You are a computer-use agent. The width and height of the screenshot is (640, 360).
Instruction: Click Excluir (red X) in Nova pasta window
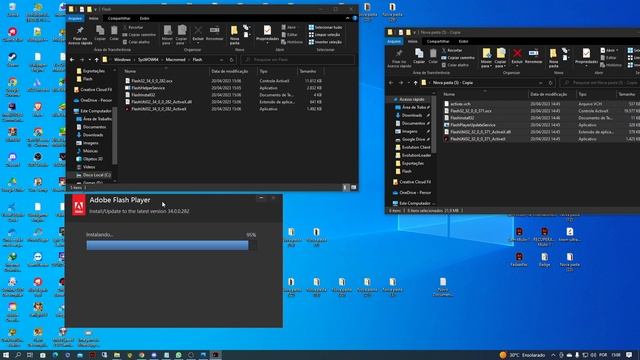pyautogui.click(x=517, y=56)
